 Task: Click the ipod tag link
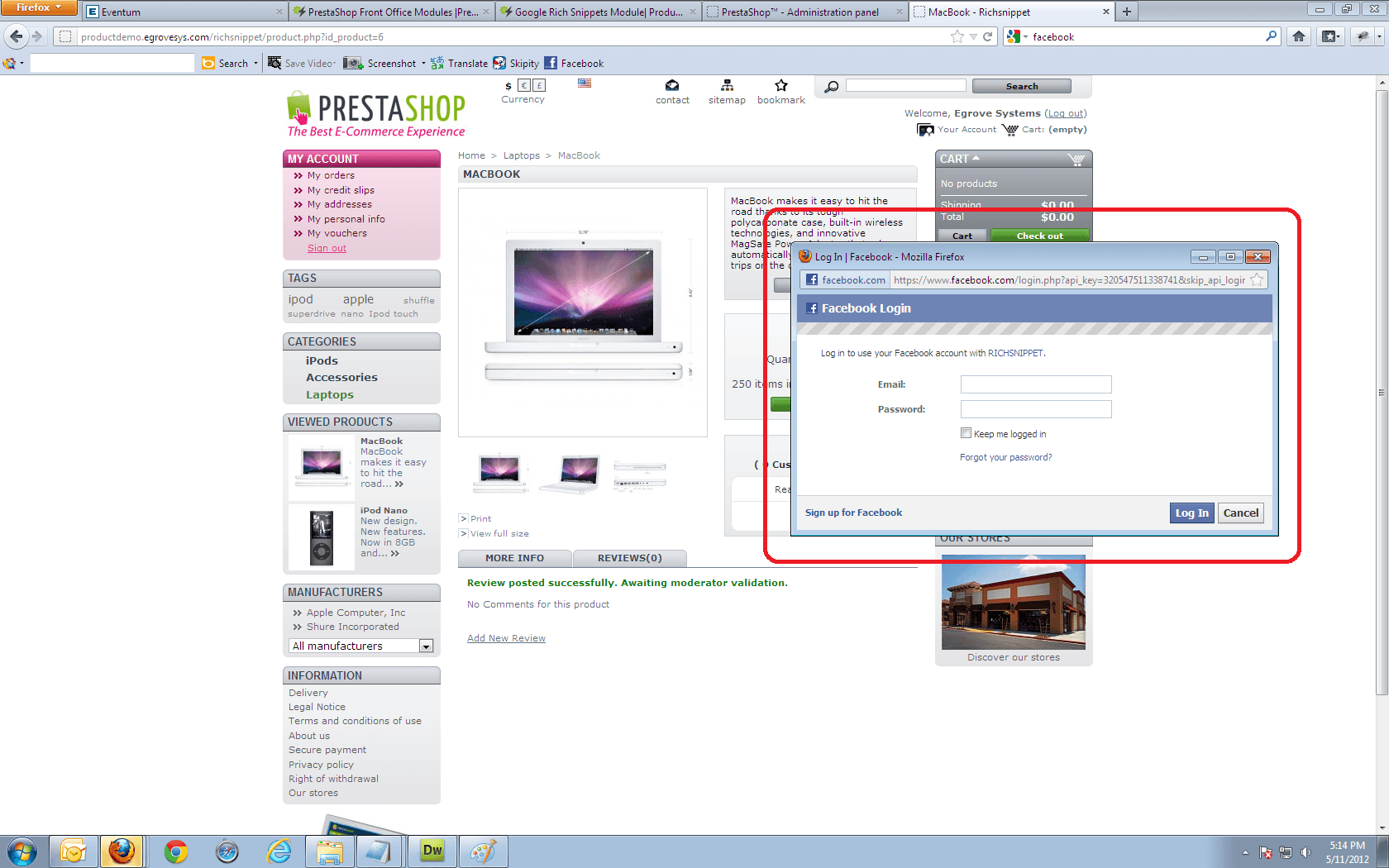pos(300,299)
